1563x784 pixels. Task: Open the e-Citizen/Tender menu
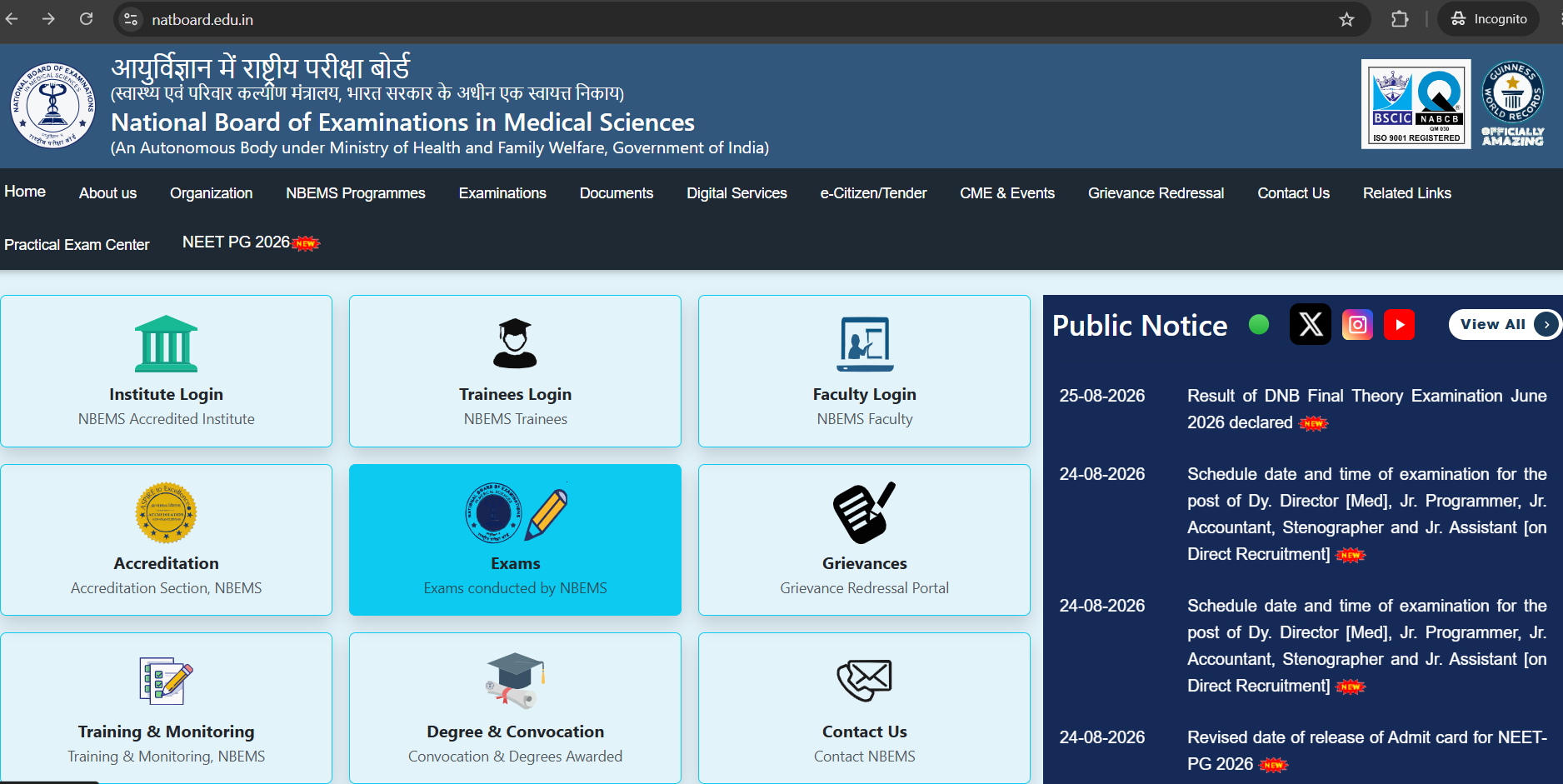click(x=873, y=193)
